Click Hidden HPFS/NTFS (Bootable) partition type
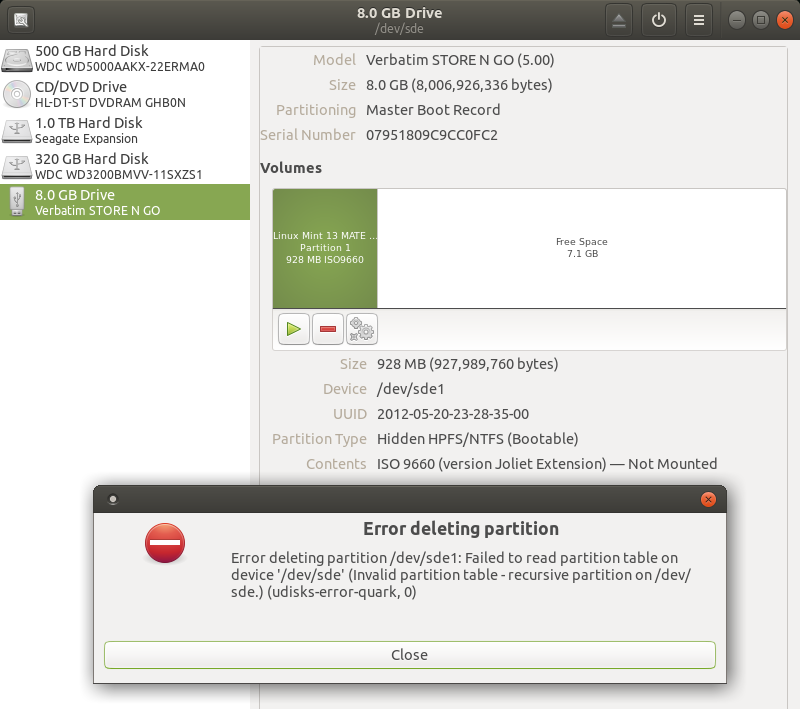The height and width of the screenshot is (709, 800). (477, 439)
